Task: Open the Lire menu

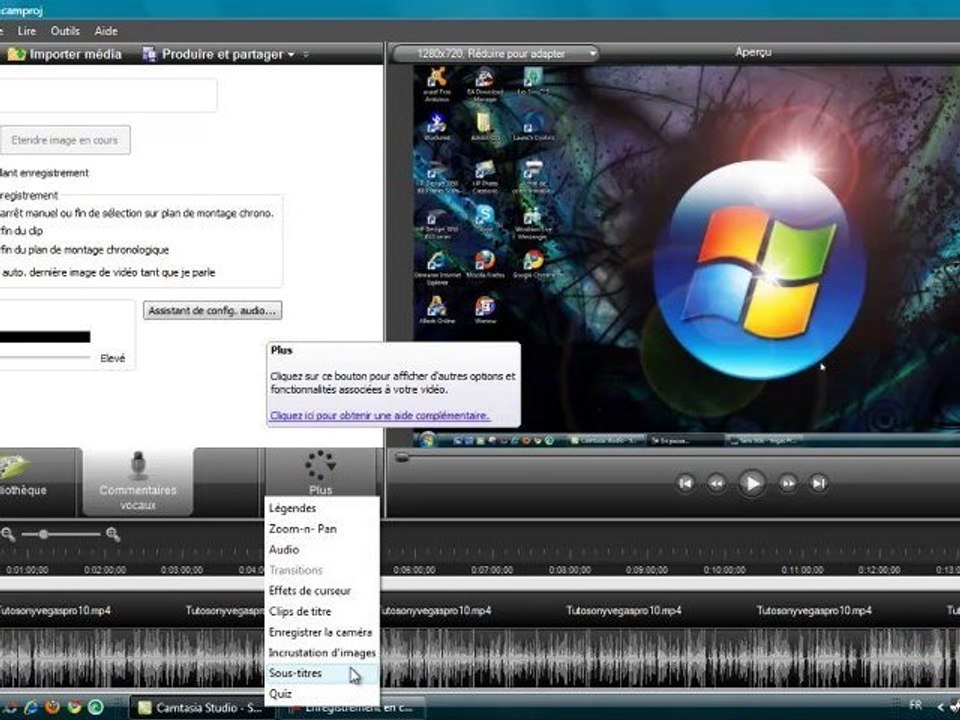Action: click(x=26, y=31)
